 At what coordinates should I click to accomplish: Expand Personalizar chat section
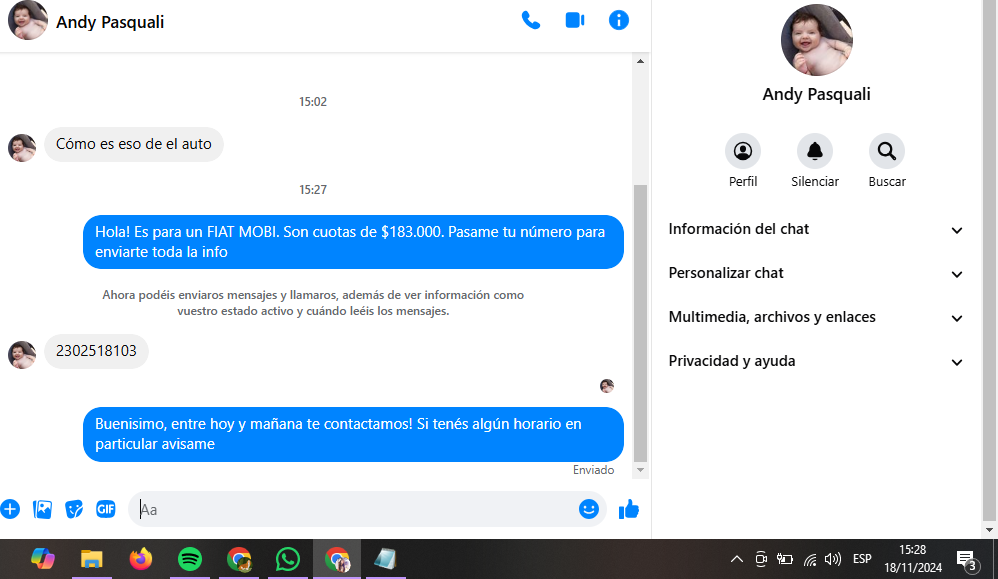click(x=815, y=273)
